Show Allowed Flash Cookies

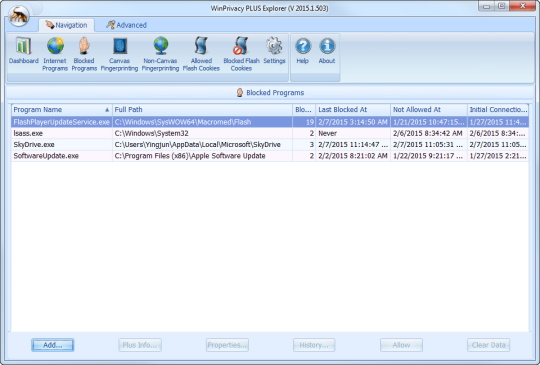tap(201, 54)
